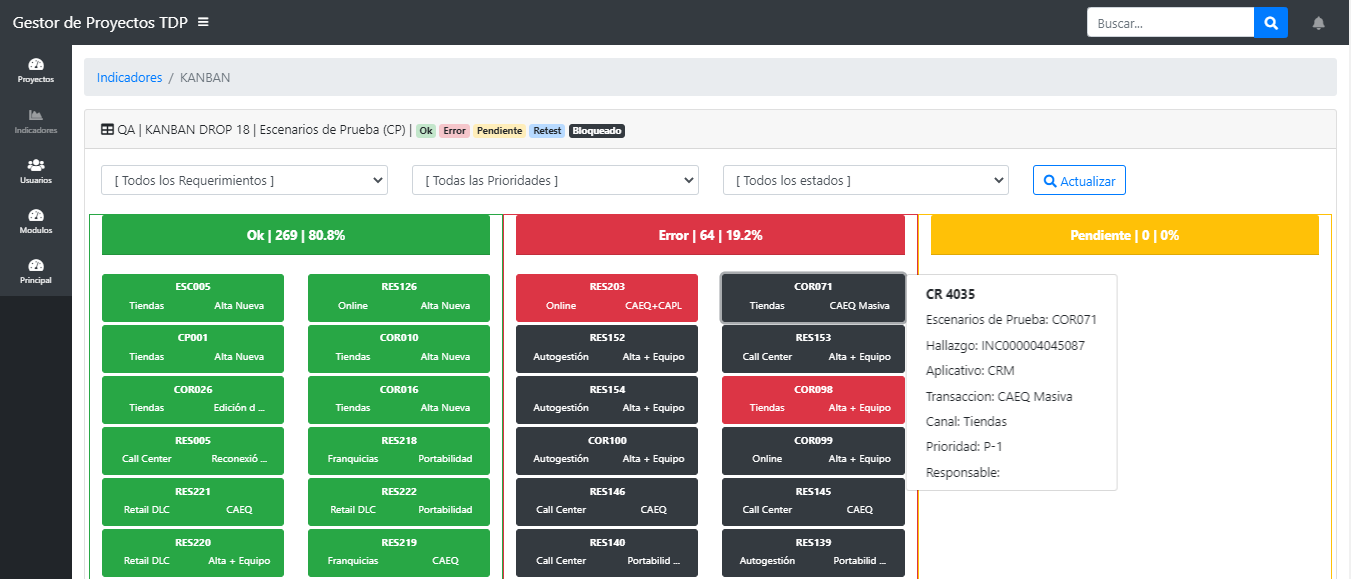
Task: Open the RES145 Call Center card
Action: [x=813, y=501]
